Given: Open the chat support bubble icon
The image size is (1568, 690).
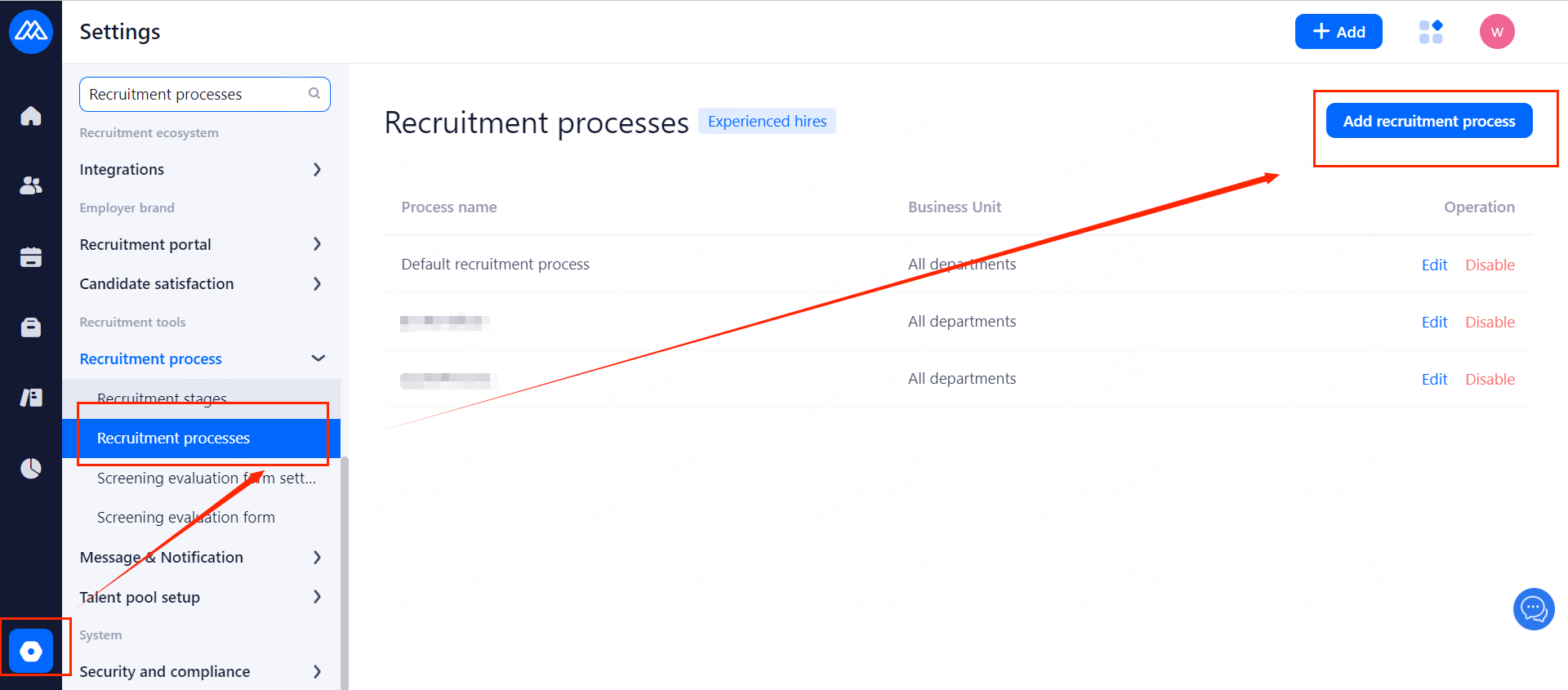Looking at the screenshot, I should [x=1534, y=609].
